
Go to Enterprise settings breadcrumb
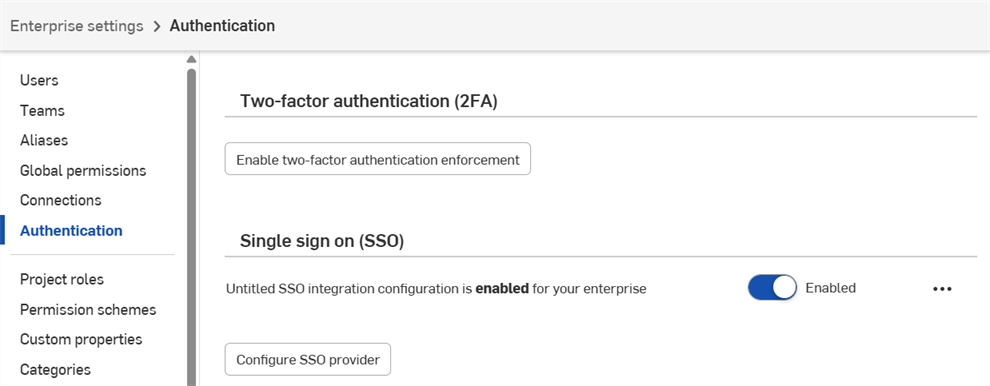(76, 26)
